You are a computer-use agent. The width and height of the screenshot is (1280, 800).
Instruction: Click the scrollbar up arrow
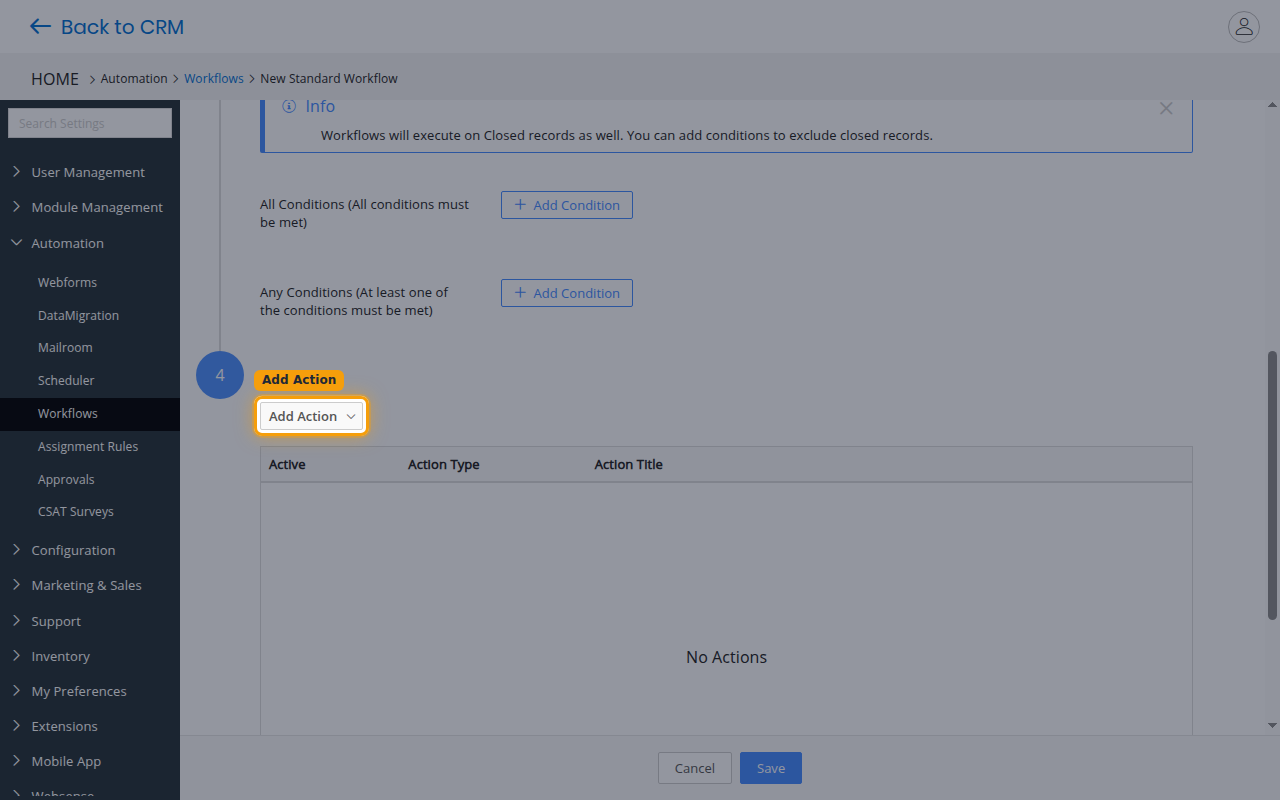click(1272, 106)
